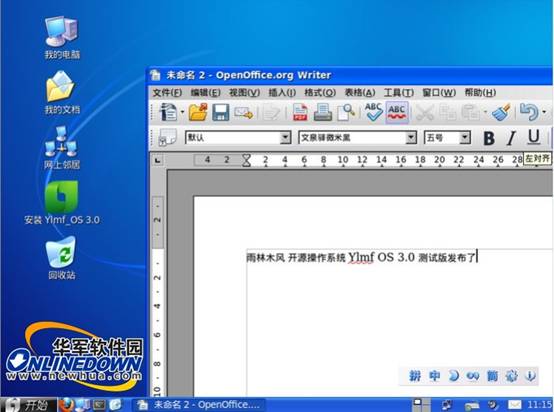
Task: Click the Save document floppy icon
Action: (220, 112)
